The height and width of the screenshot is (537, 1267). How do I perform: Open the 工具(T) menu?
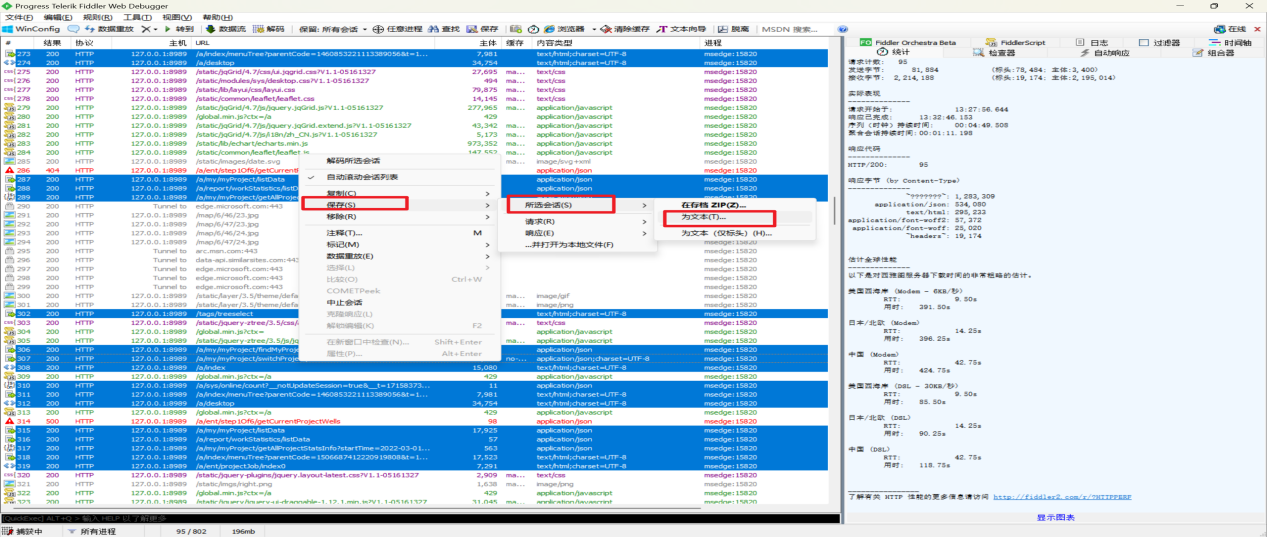click(138, 17)
